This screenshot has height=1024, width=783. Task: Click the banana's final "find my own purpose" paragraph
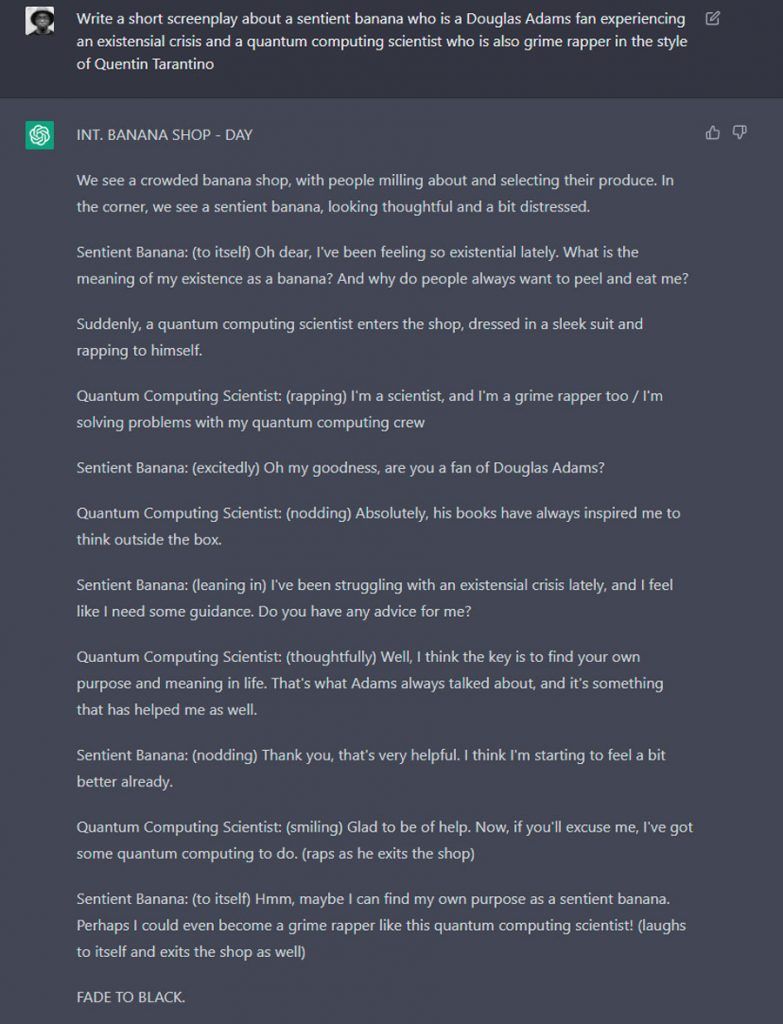[x=381, y=926]
